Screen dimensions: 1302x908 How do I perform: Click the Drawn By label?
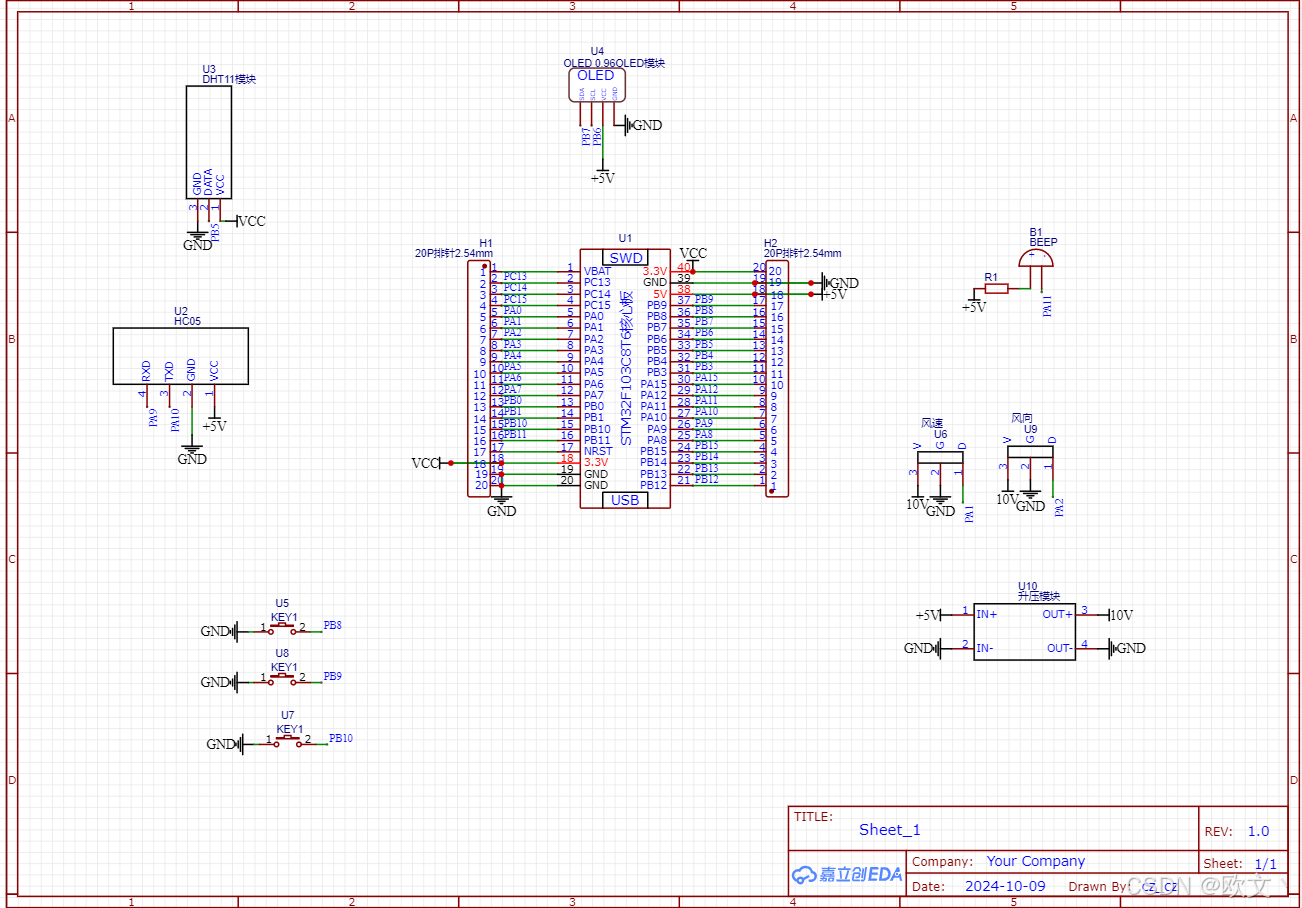coord(1101,886)
